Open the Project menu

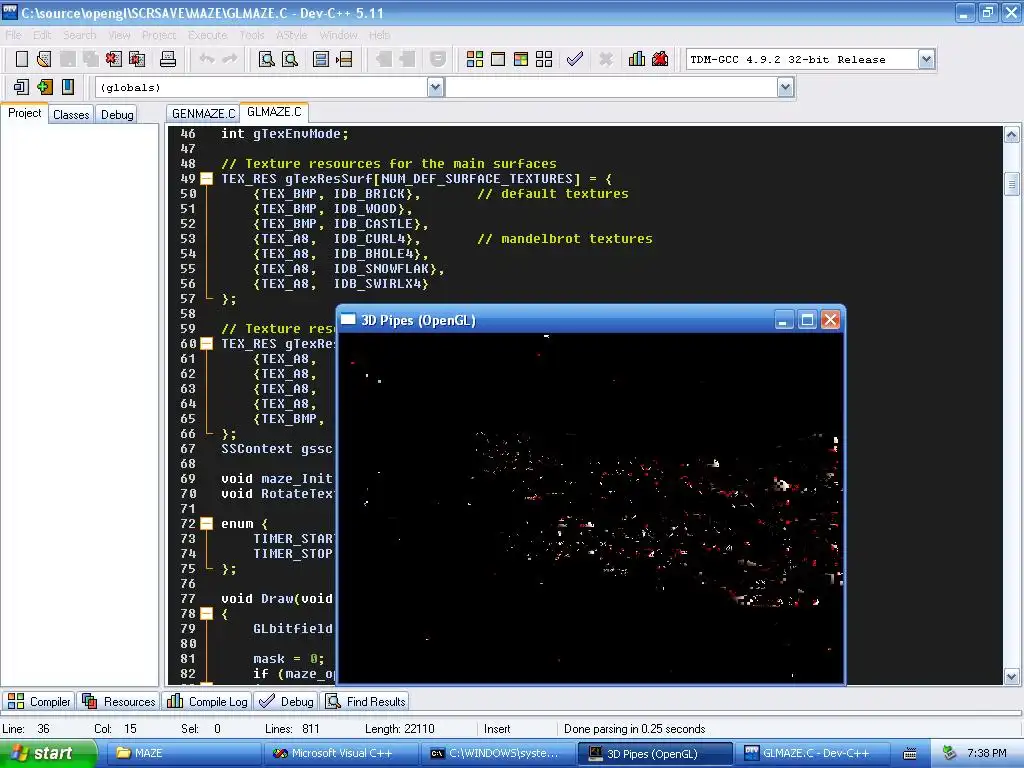[159, 35]
